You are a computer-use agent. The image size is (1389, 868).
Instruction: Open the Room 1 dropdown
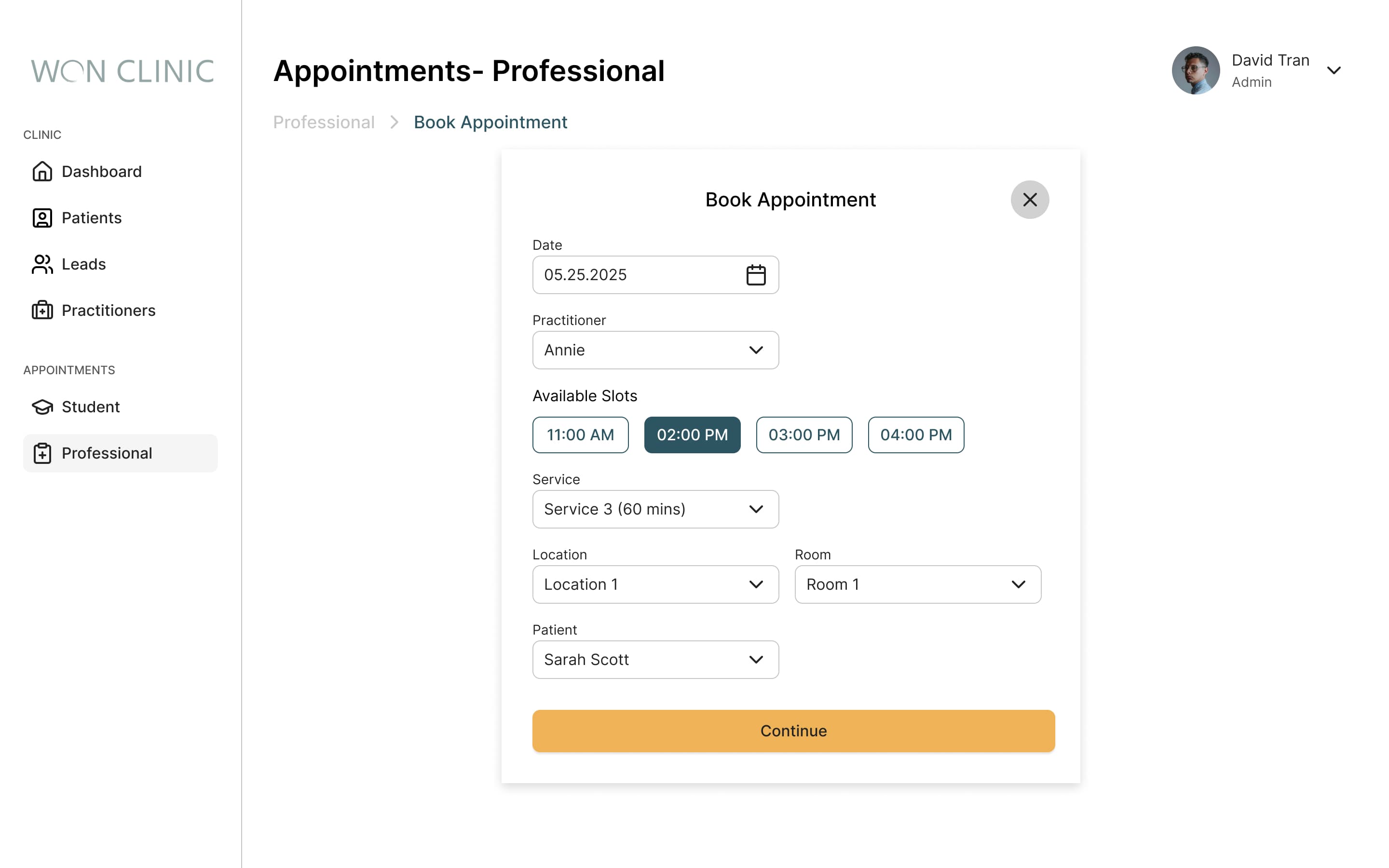point(917,584)
